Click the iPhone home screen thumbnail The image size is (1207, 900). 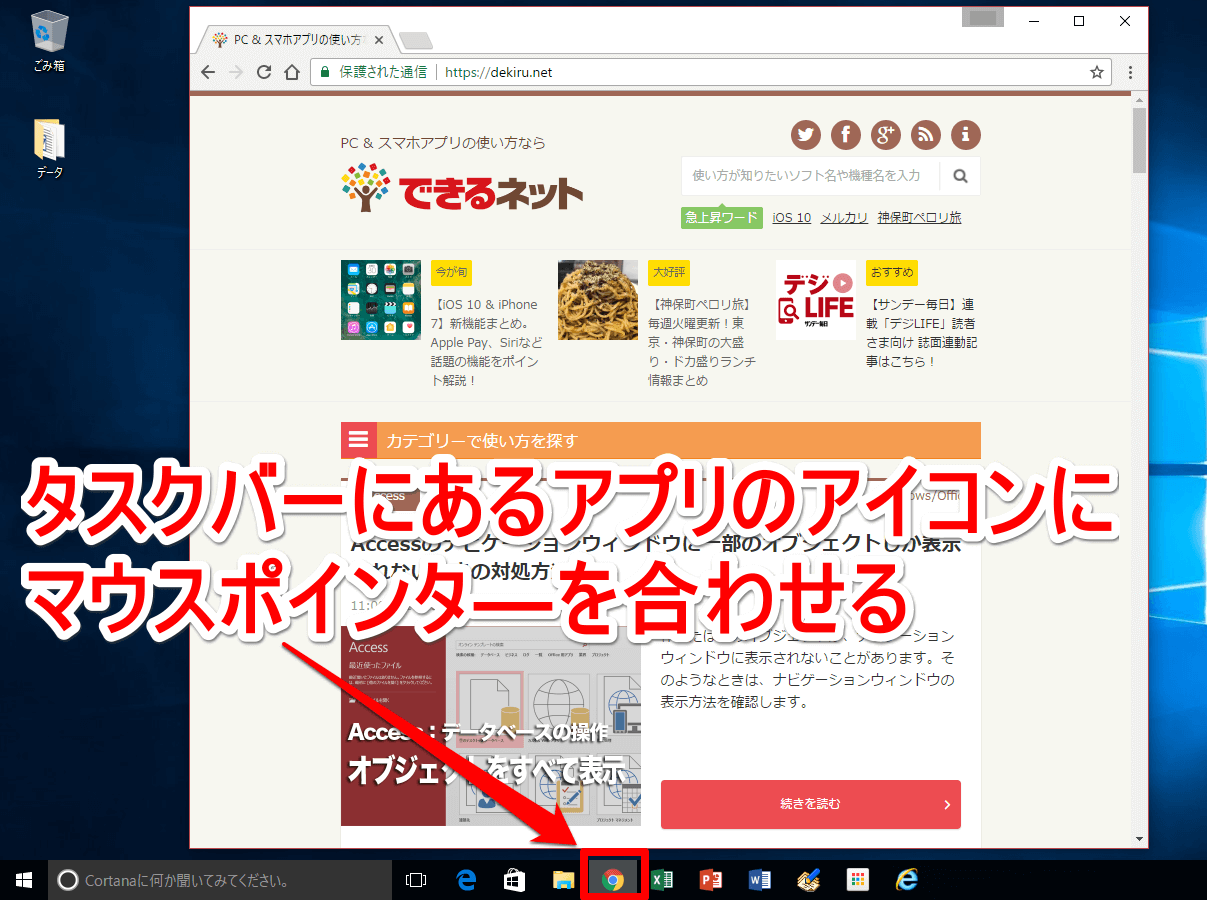pos(380,300)
